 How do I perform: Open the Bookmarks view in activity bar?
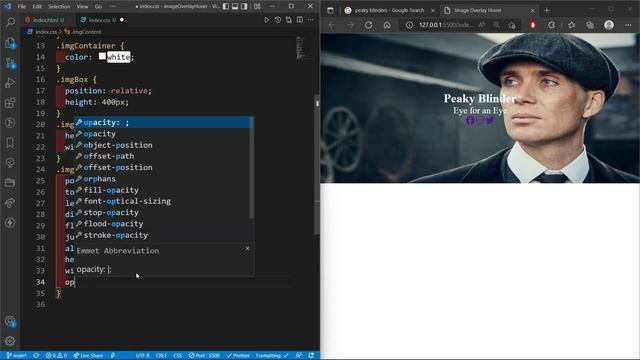pyautogui.click(x=10, y=143)
